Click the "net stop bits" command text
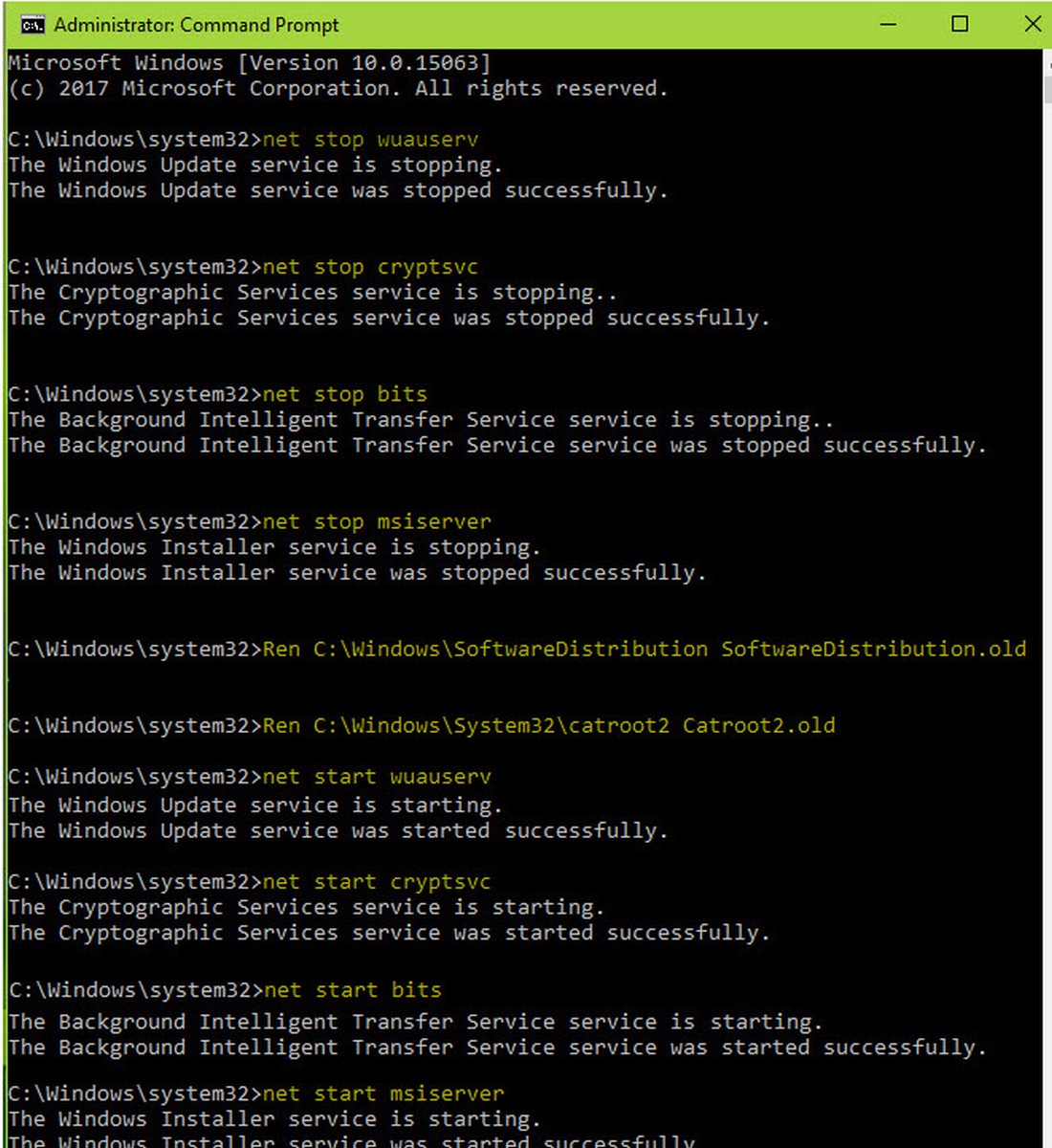The height and width of the screenshot is (1148, 1052). pos(344,394)
